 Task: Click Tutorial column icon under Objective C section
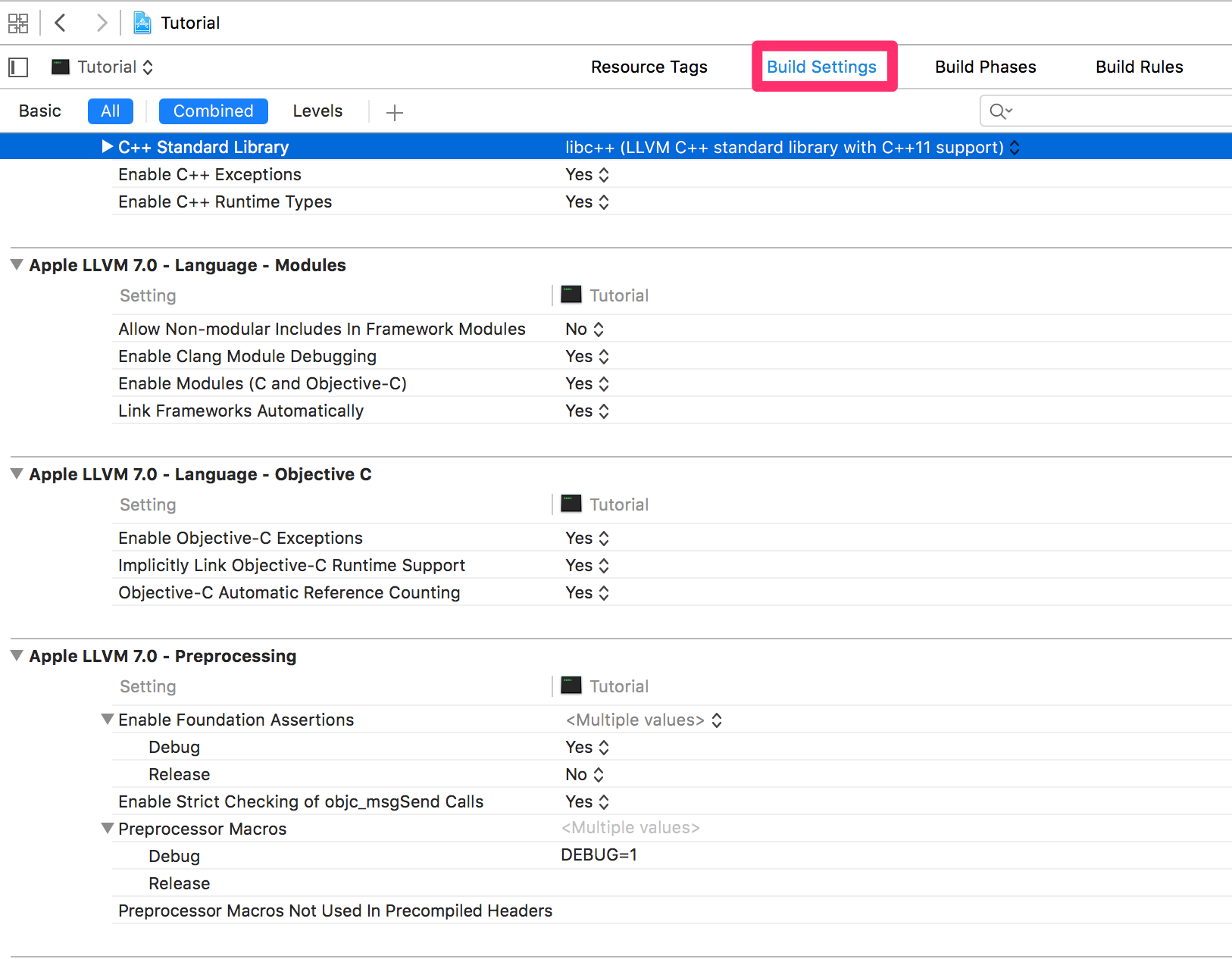pyautogui.click(x=571, y=504)
